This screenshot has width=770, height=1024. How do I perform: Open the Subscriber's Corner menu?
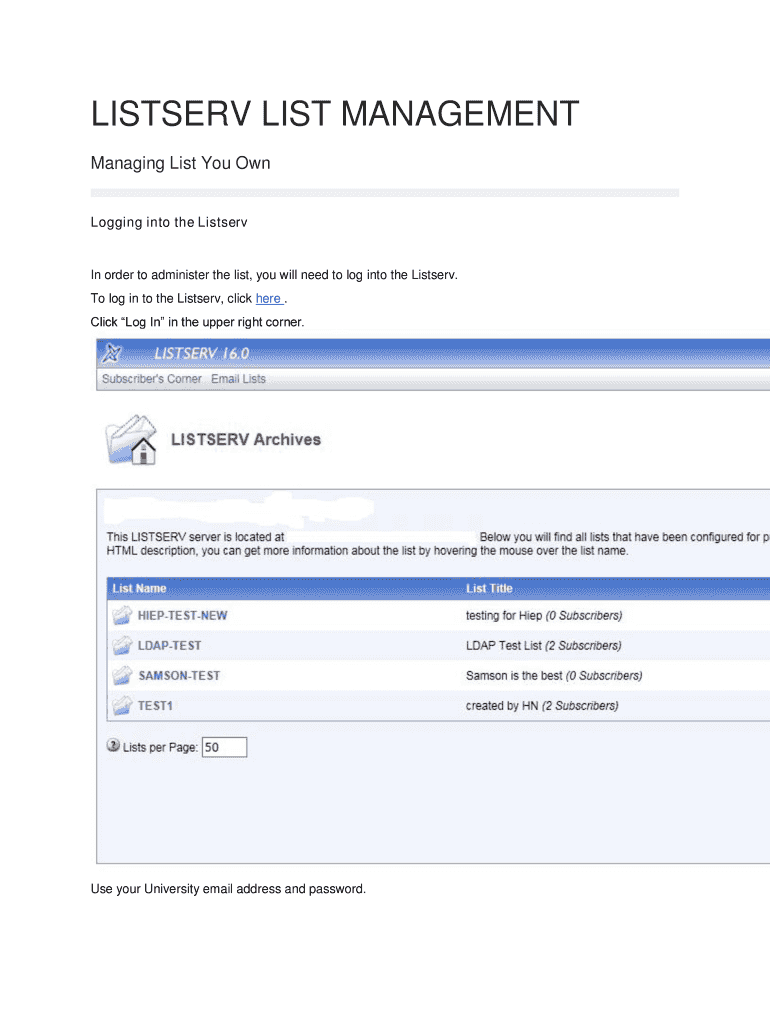pyautogui.click(x=152, y=379)
